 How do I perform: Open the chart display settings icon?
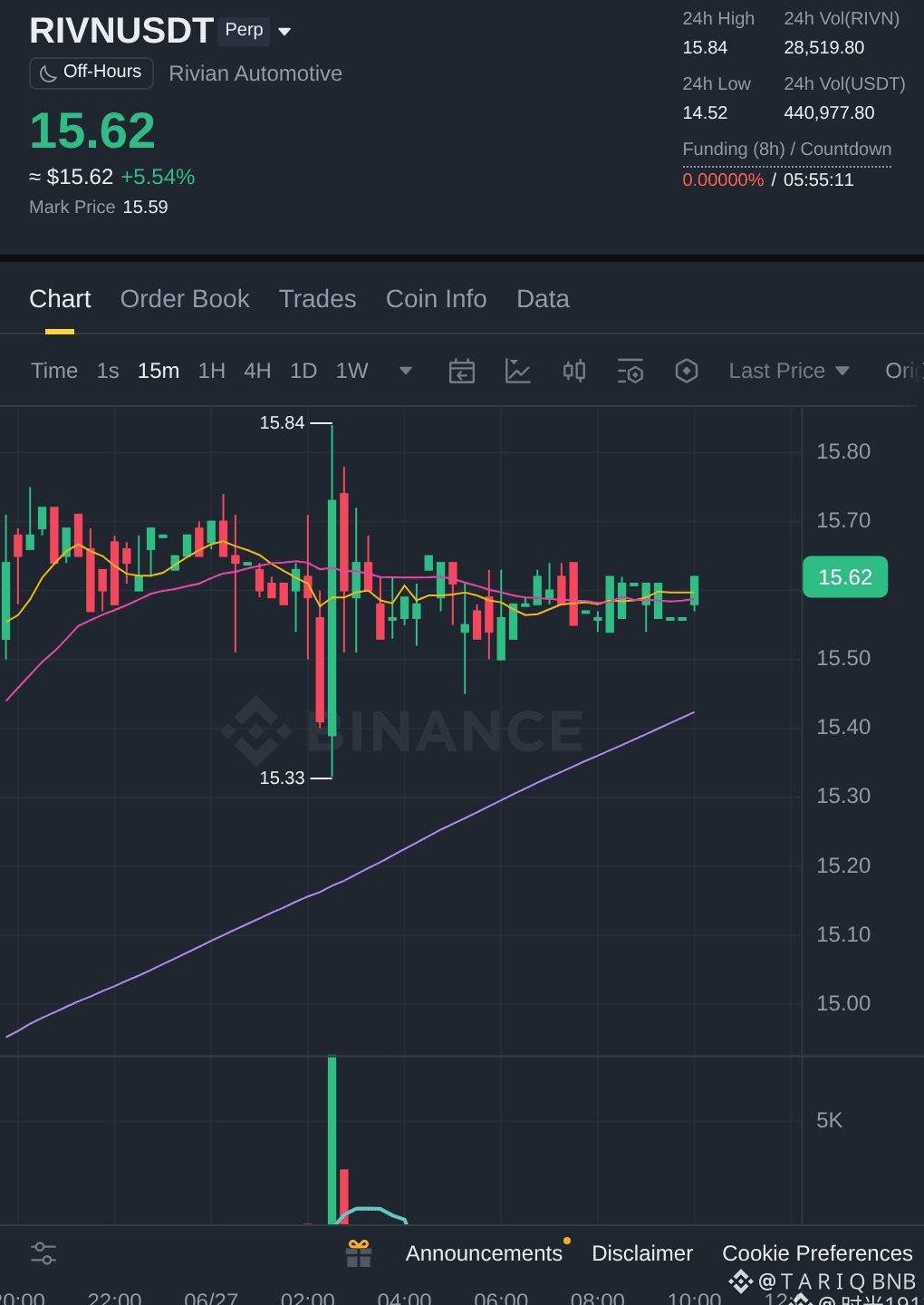[x=630, y=371]
